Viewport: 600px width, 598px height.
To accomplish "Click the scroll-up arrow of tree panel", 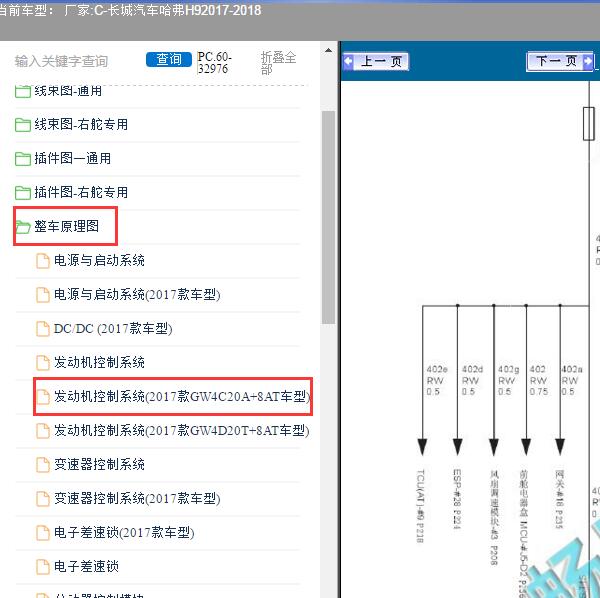I will coord(328,51).
